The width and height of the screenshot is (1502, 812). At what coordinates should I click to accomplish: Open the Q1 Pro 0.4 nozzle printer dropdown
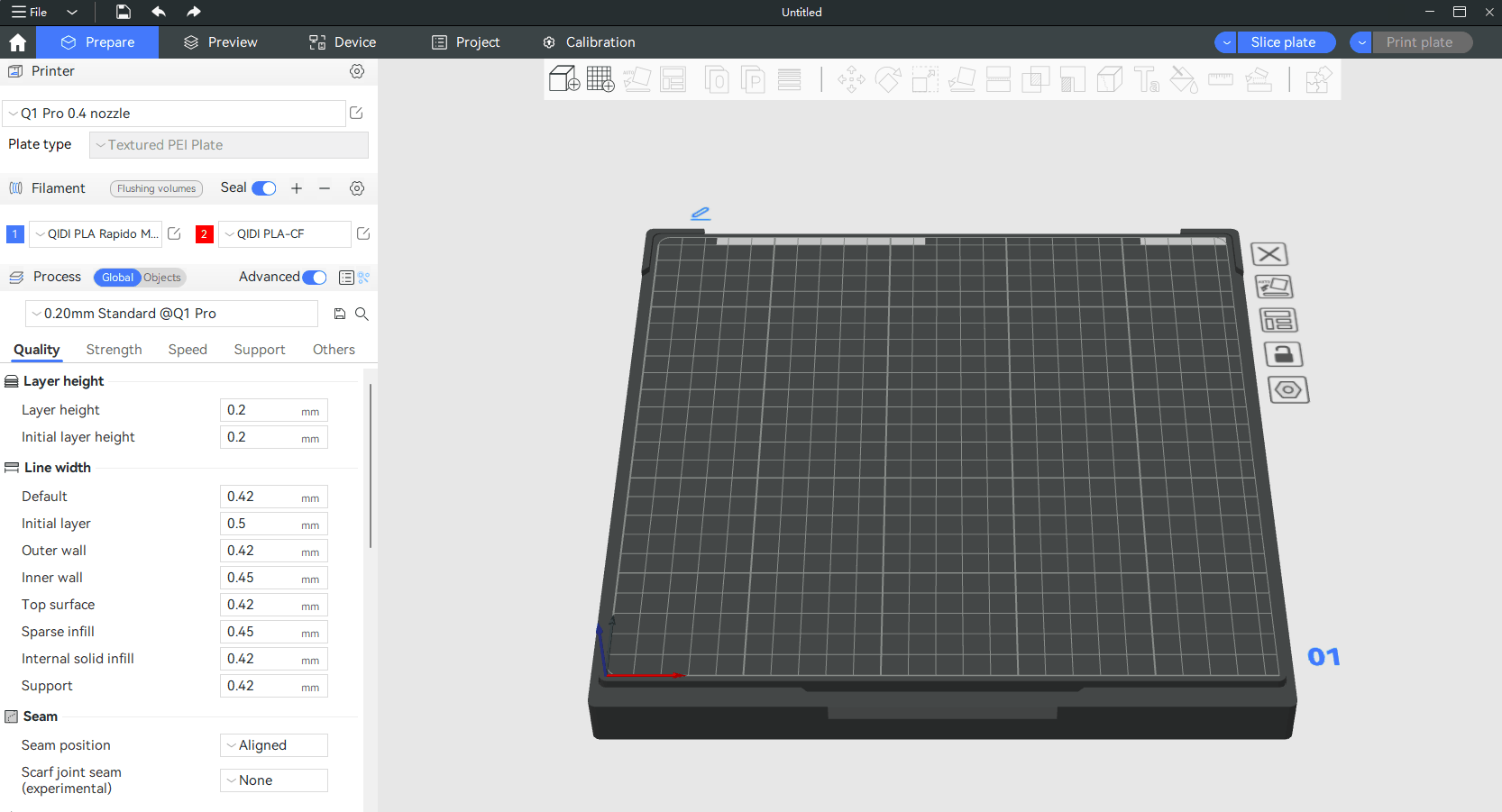(x=175, y=114)
